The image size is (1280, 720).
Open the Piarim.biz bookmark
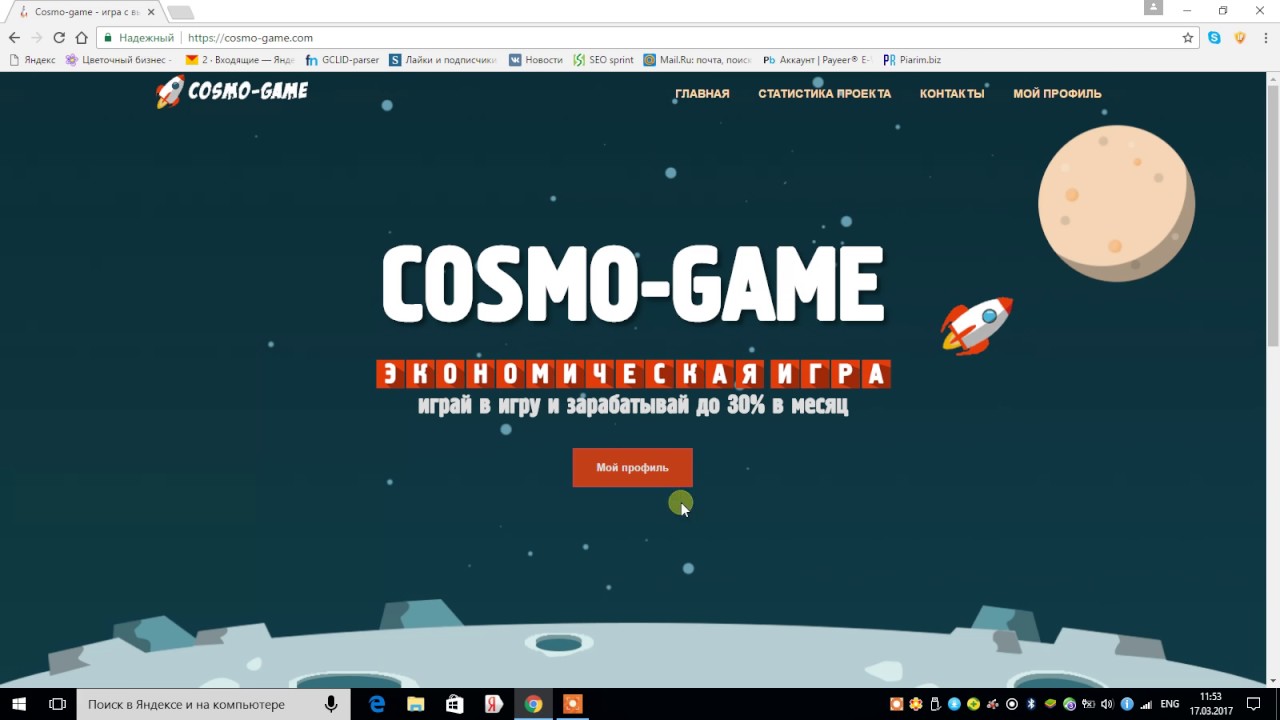click(x=912, y=60)
